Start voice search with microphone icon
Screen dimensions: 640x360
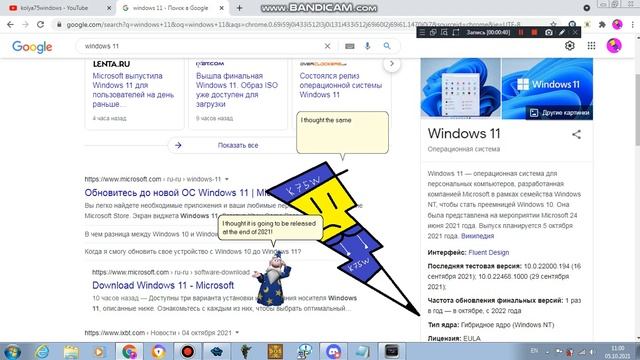click(367, 46)
